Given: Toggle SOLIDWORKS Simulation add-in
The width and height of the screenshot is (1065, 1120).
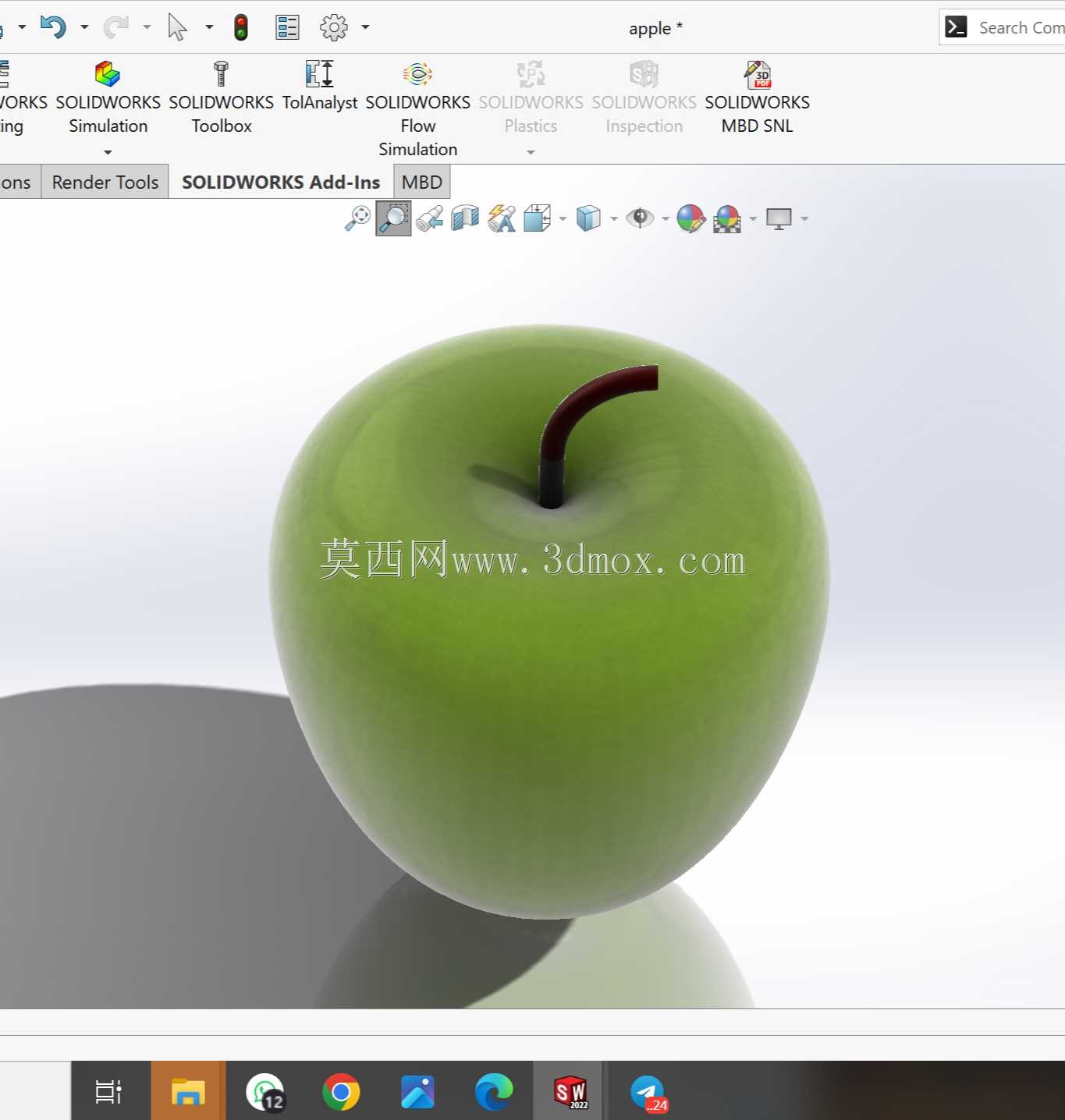Looking at the screenshot, I should (x=108, y=98).
